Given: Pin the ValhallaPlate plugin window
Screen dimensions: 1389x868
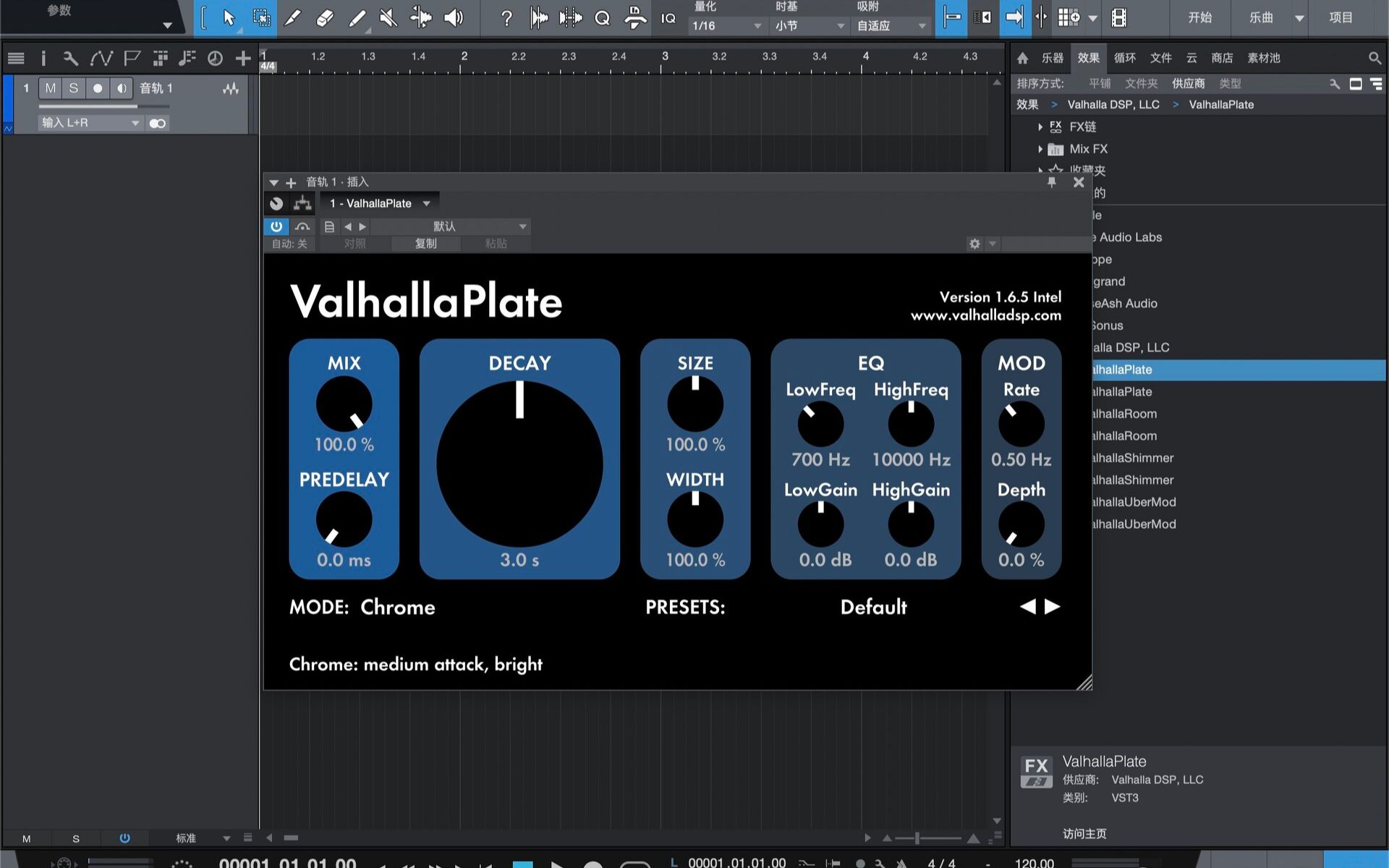Looking at the screenshot, I should pyautogui.click(x=1052, y=182).
